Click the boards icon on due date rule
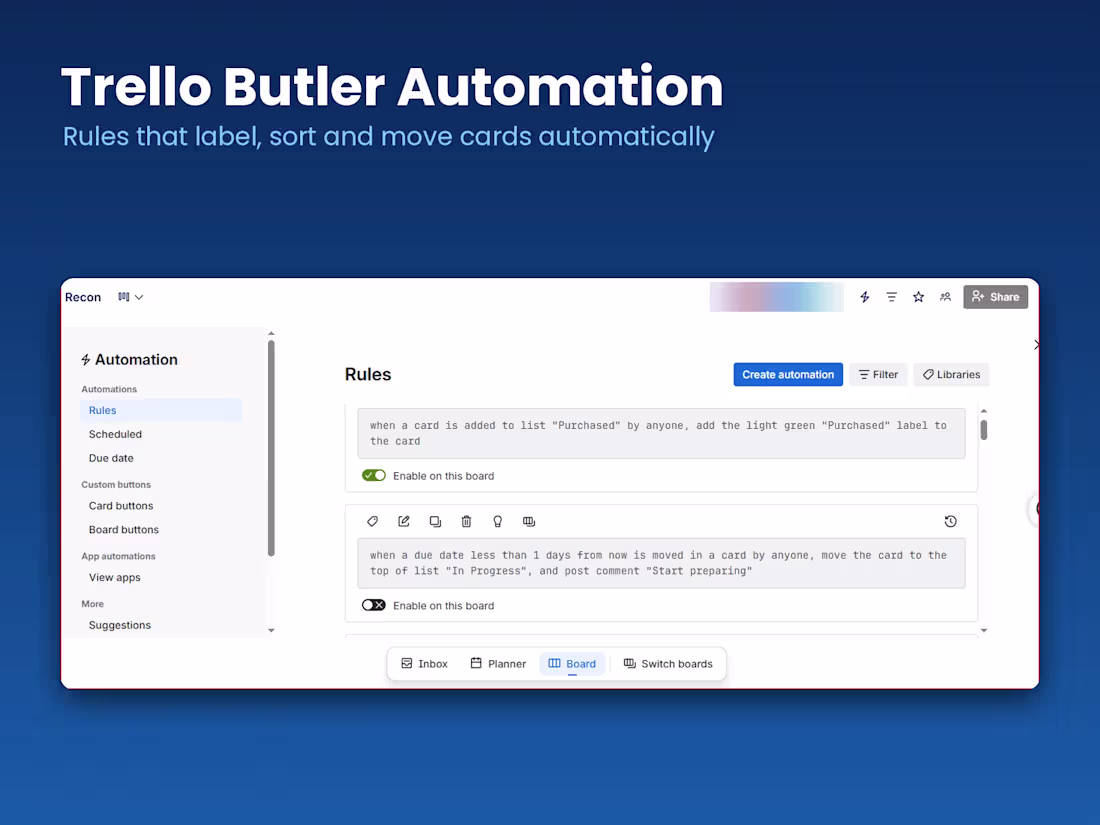This screenshot has height=825, width=1100. [x=529, y=521]
